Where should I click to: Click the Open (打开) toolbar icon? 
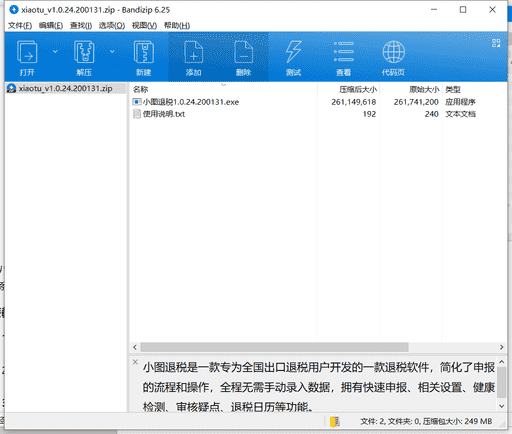coord(27,52)
